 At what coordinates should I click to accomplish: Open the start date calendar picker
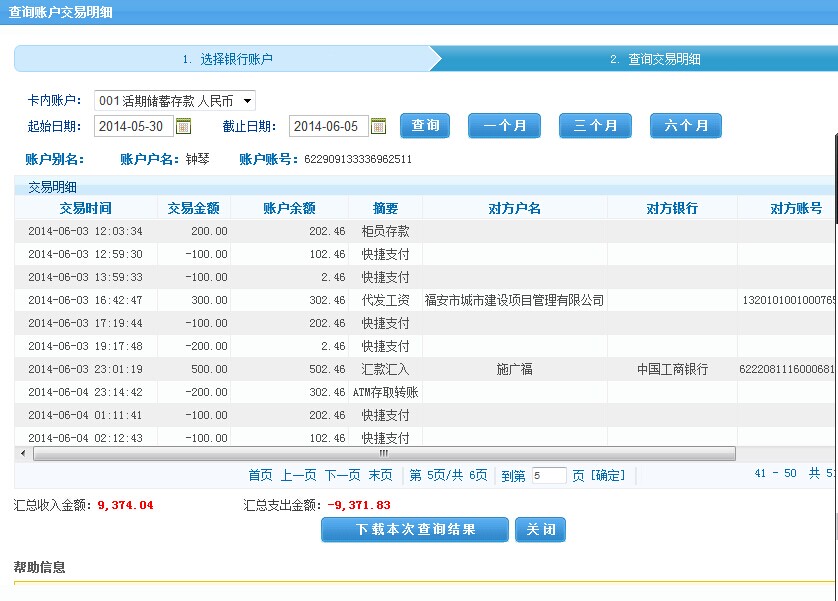click(183, 126)
